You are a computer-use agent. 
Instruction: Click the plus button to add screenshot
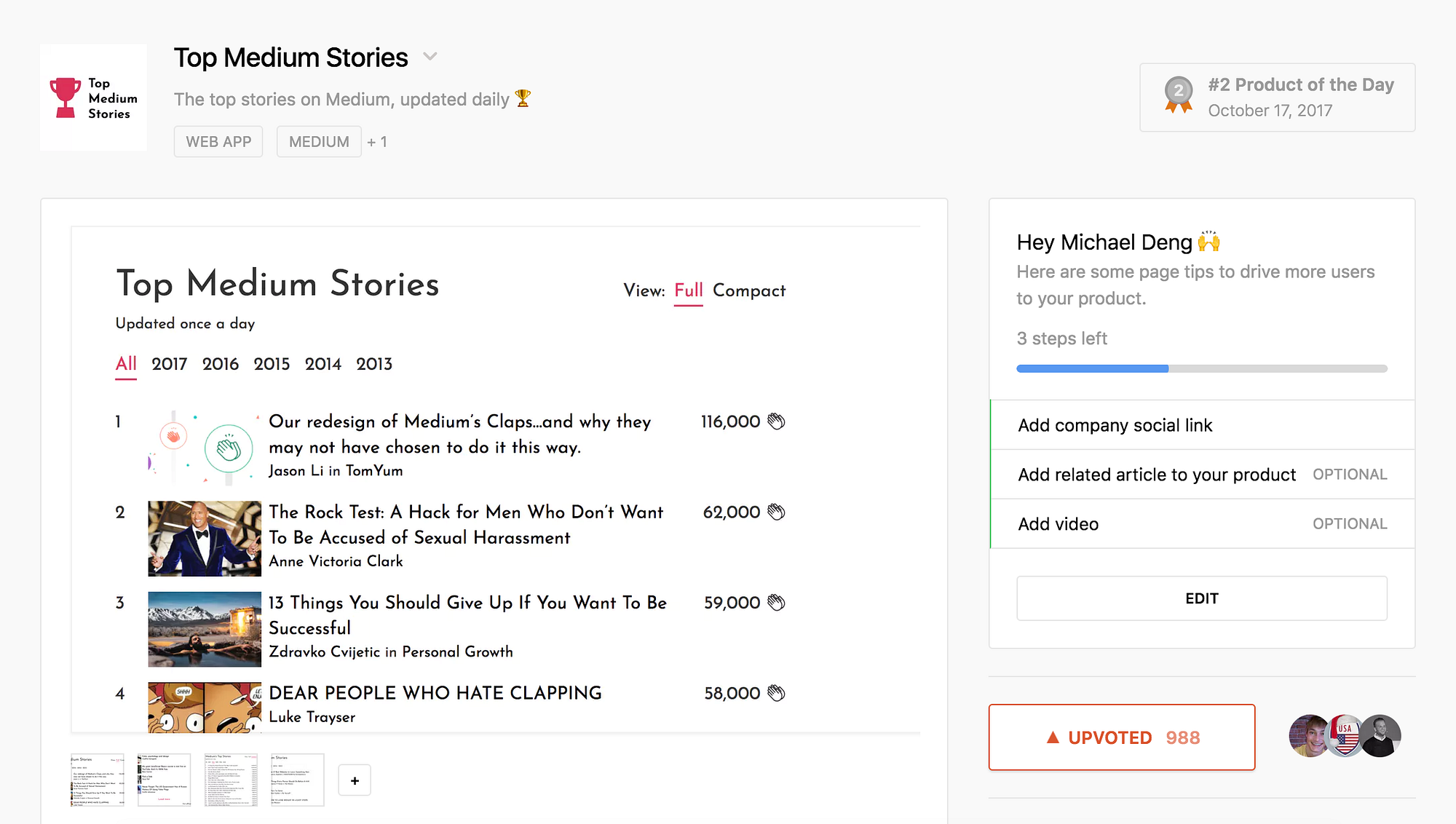[x=355, y=780]
